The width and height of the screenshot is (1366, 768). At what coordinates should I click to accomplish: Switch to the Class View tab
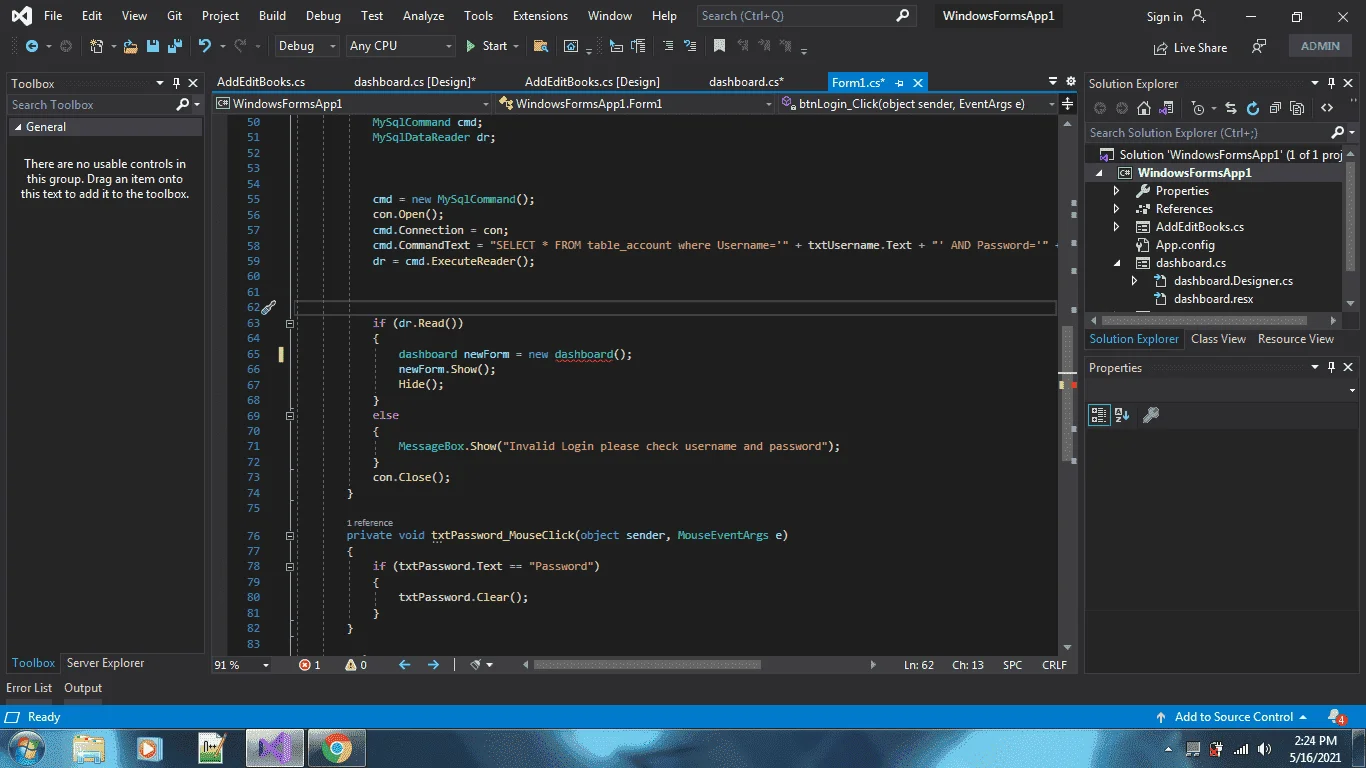point(1218,339)
